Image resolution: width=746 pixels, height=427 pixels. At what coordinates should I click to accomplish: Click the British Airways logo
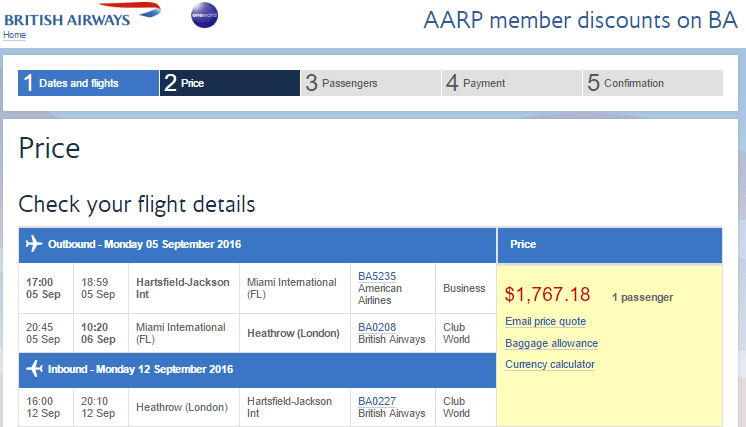(83, 15)
